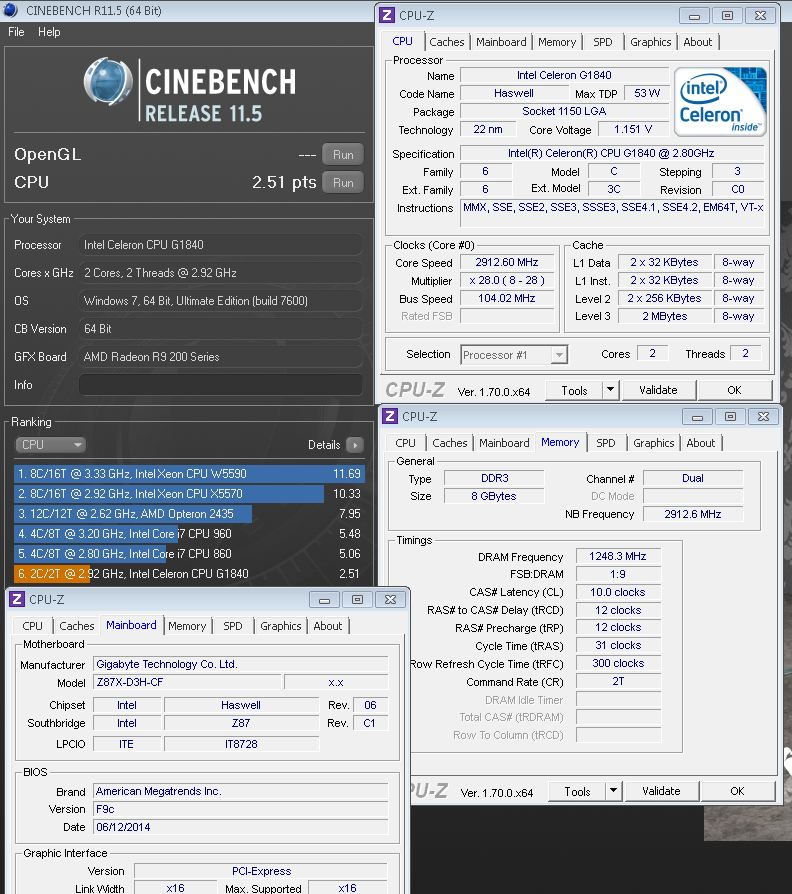Switch to Mainboard tab in top CPU-Z window

pos(501,42)
